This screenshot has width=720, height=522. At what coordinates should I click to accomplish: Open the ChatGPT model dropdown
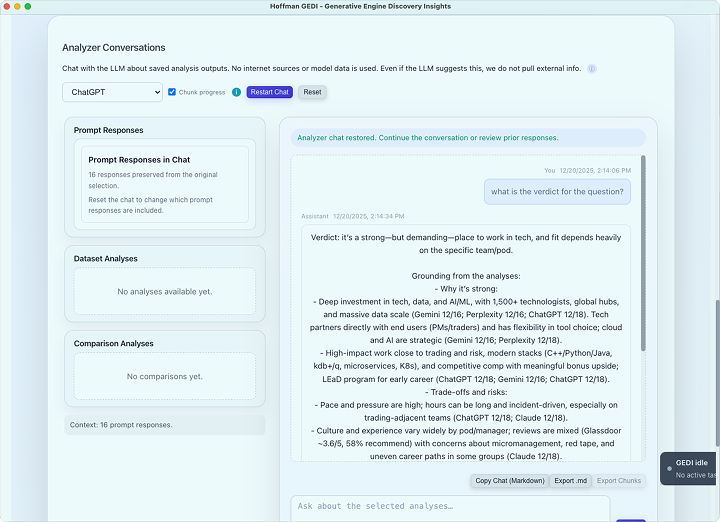pos(112,92)
